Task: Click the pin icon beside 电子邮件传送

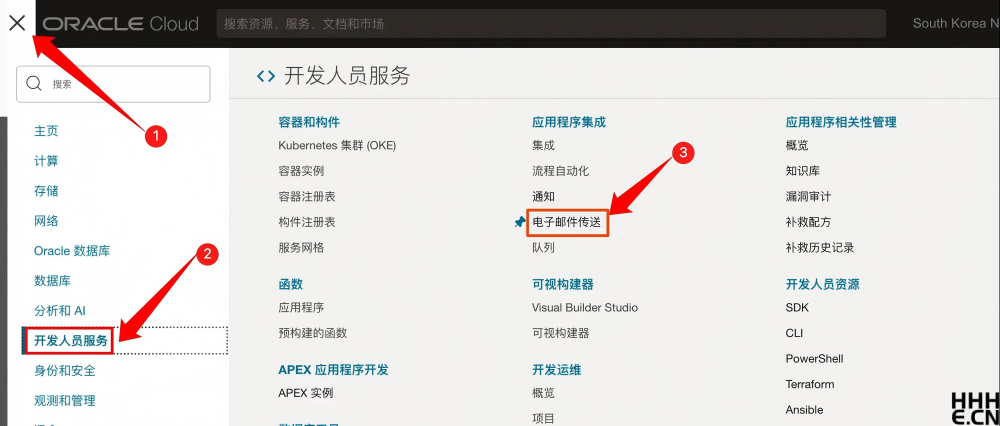Action: pos(520,222)
